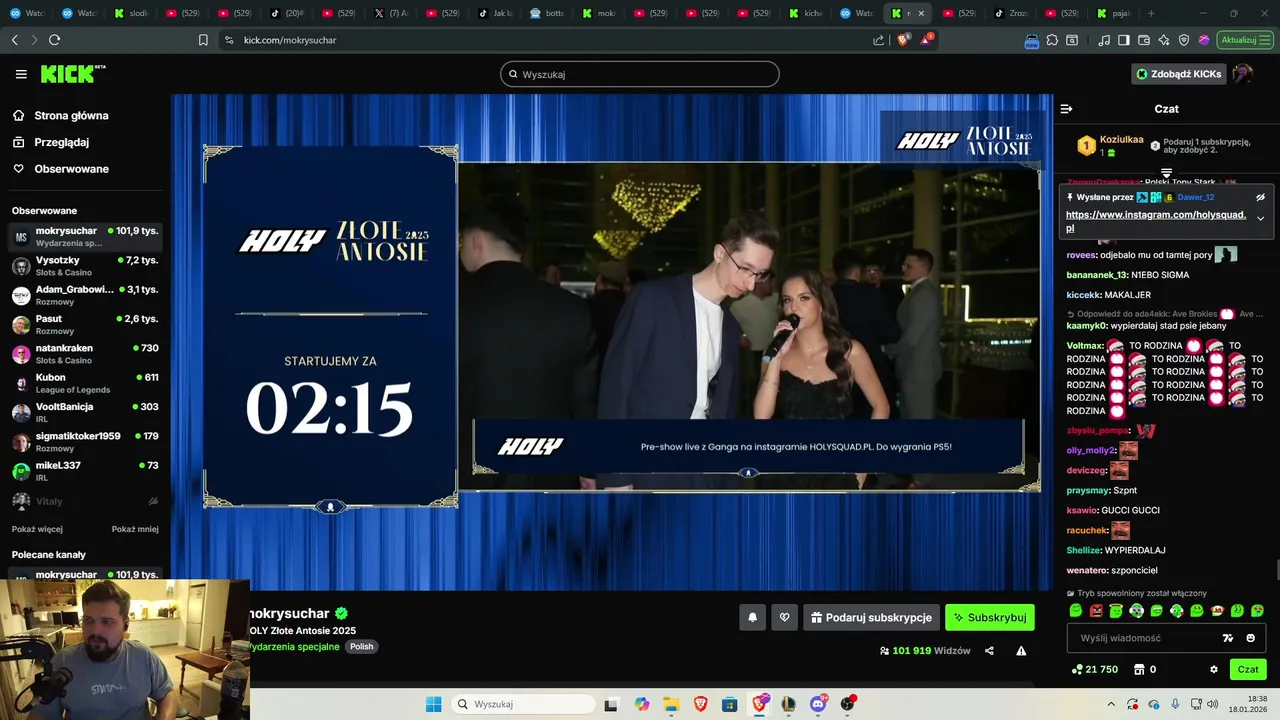
Task: Select natankraken channel in followed list
Action: (85, 353)
